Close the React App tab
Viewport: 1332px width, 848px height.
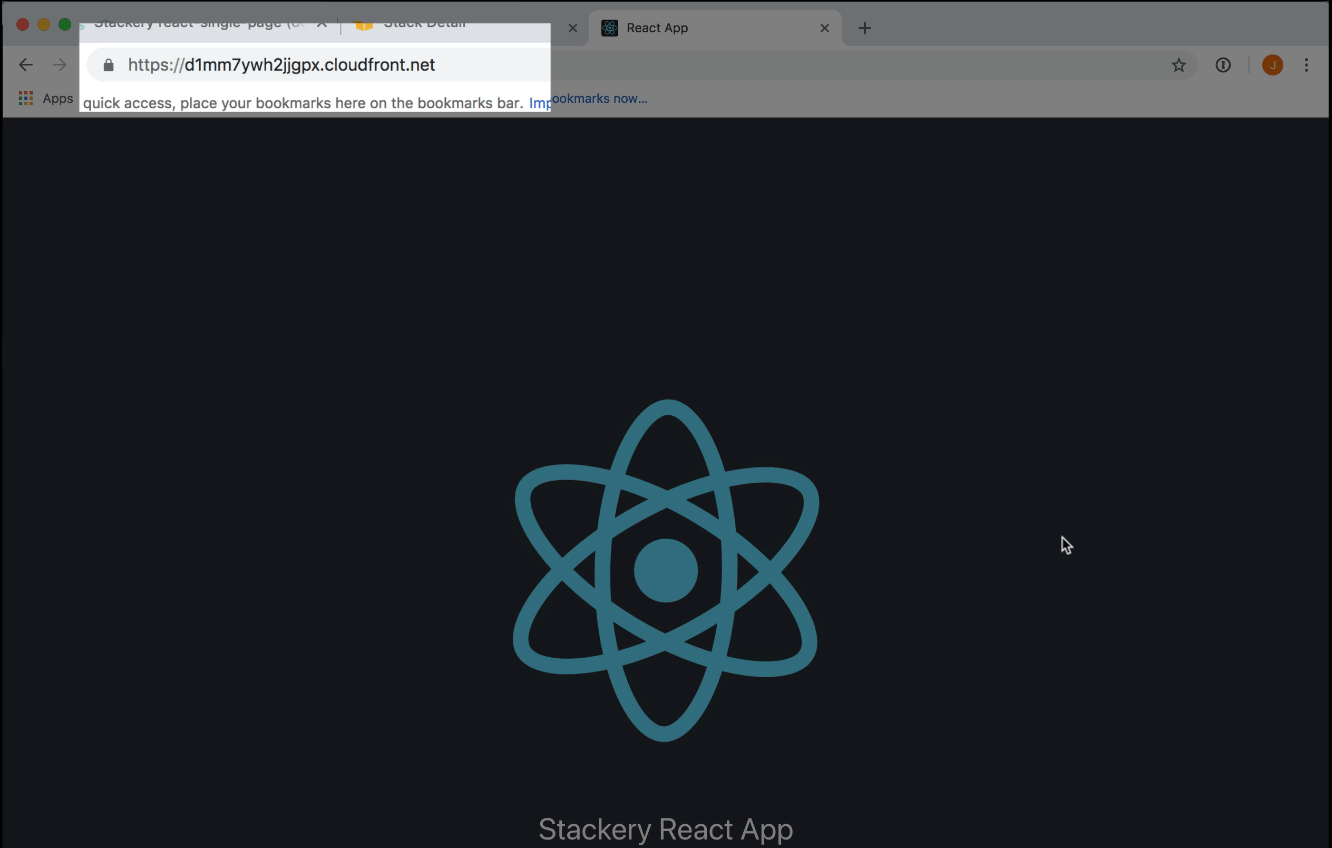click(825, 28)
